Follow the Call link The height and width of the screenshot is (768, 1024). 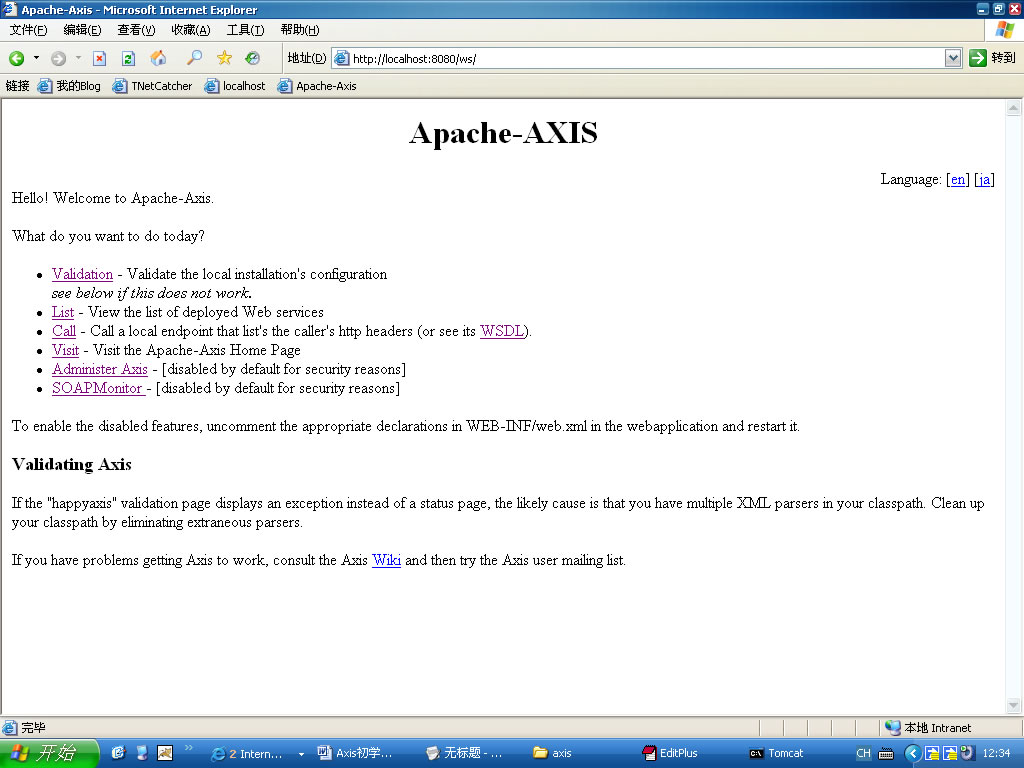tap(64, 331)
